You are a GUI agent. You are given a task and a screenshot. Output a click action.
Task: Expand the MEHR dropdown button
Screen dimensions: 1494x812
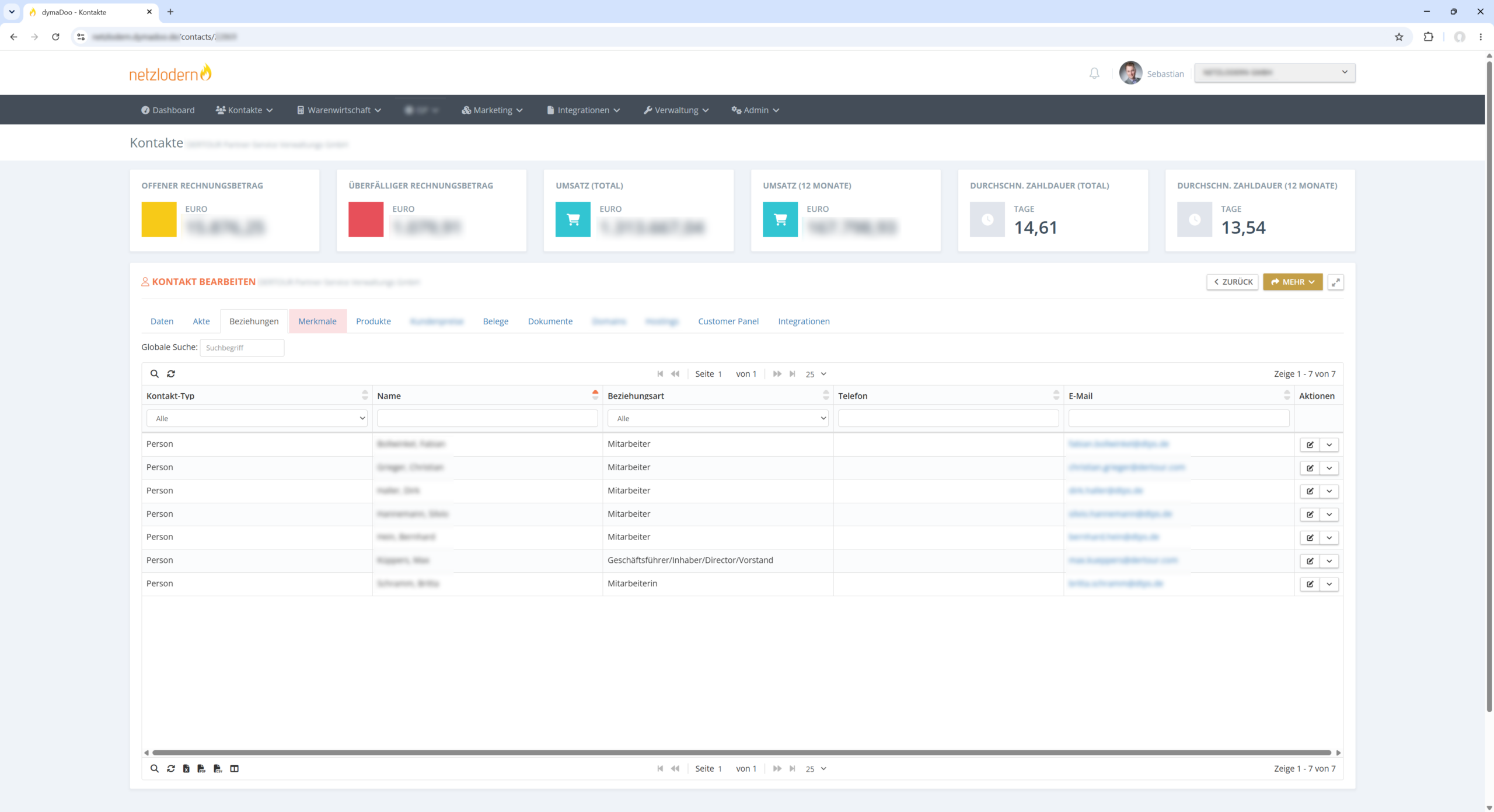tap(1293, 282)
